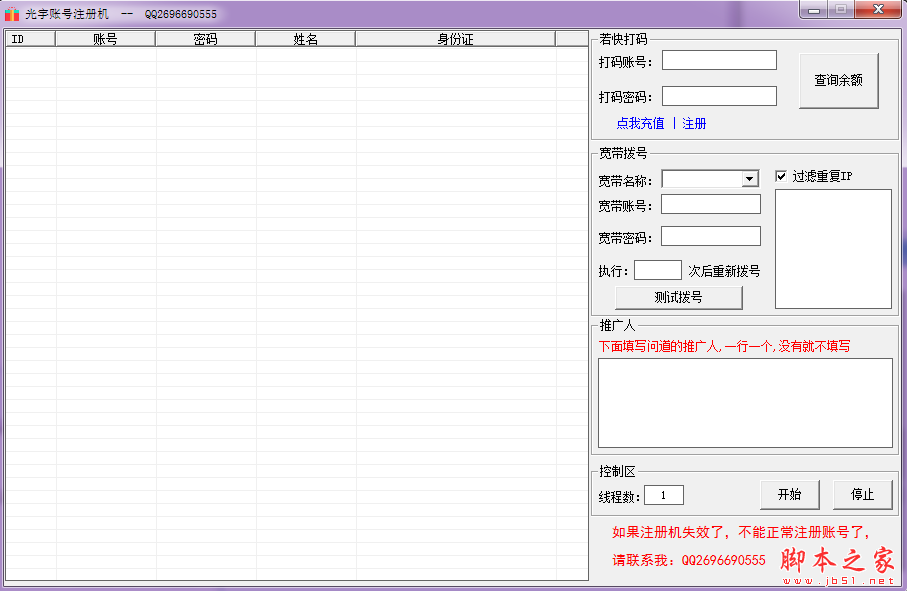
Task: Sort by the 账号 column header
Action: click(105, 39)
